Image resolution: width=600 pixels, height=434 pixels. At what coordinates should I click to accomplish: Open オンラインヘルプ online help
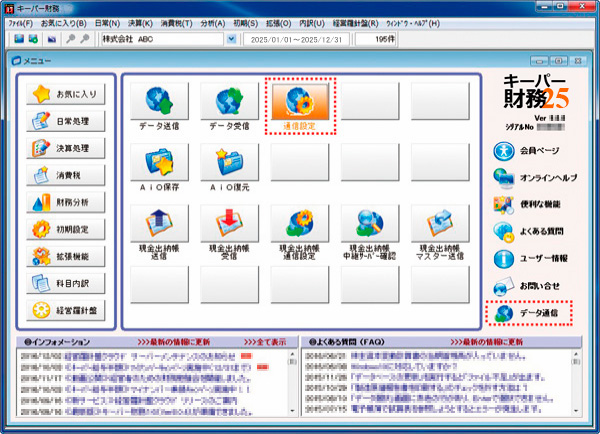tap(535, 178)
